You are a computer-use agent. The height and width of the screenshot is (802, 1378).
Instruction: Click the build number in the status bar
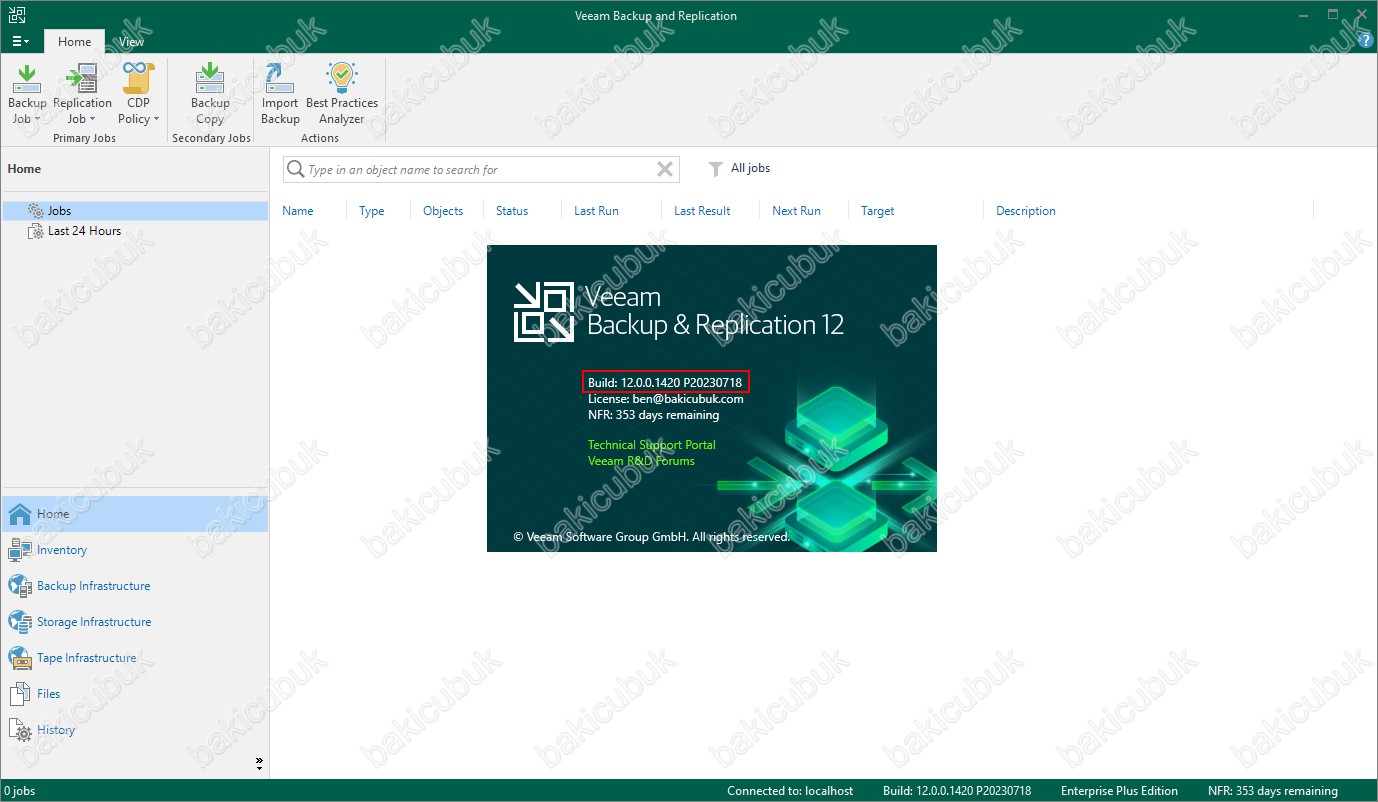click(x=956, y=791)
